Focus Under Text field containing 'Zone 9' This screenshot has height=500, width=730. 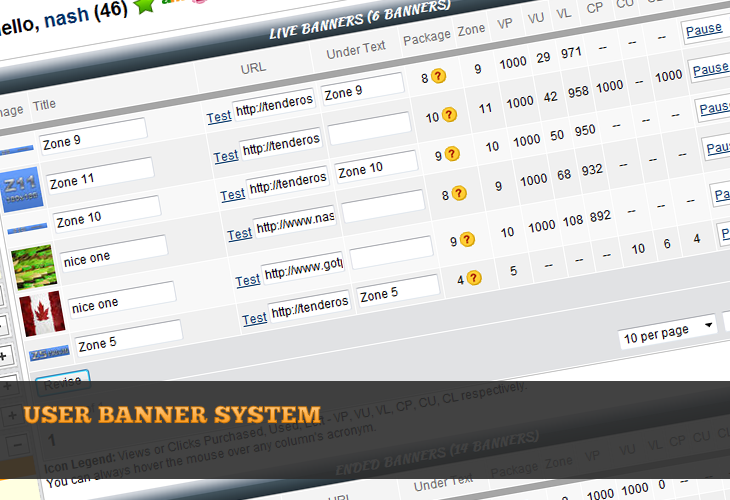[x=362, y=89]
